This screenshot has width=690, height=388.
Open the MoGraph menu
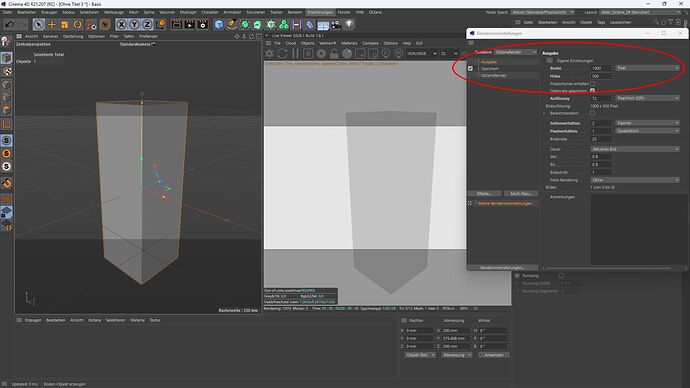coord(188,12)
